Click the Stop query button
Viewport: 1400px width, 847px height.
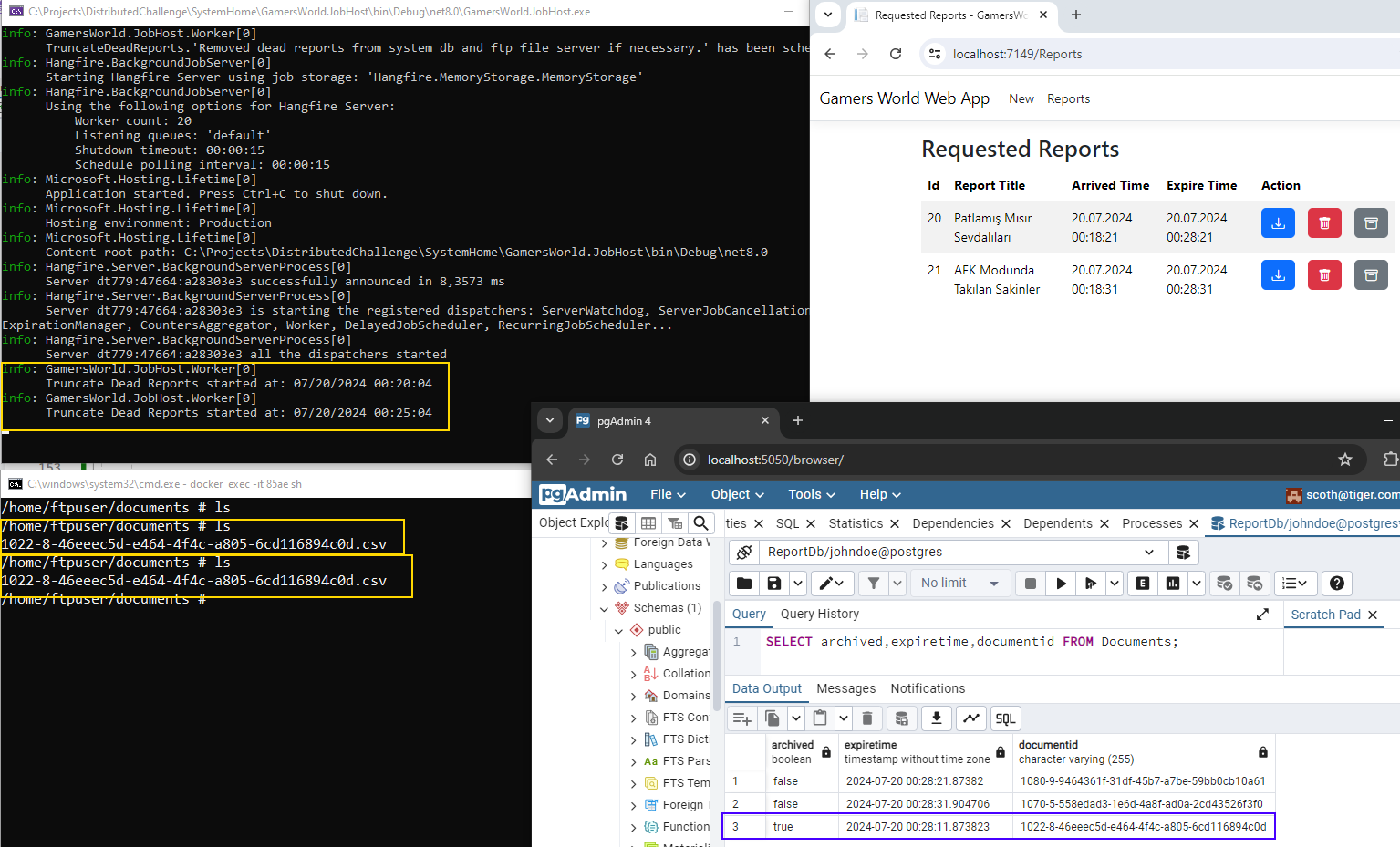[1031, 583]
